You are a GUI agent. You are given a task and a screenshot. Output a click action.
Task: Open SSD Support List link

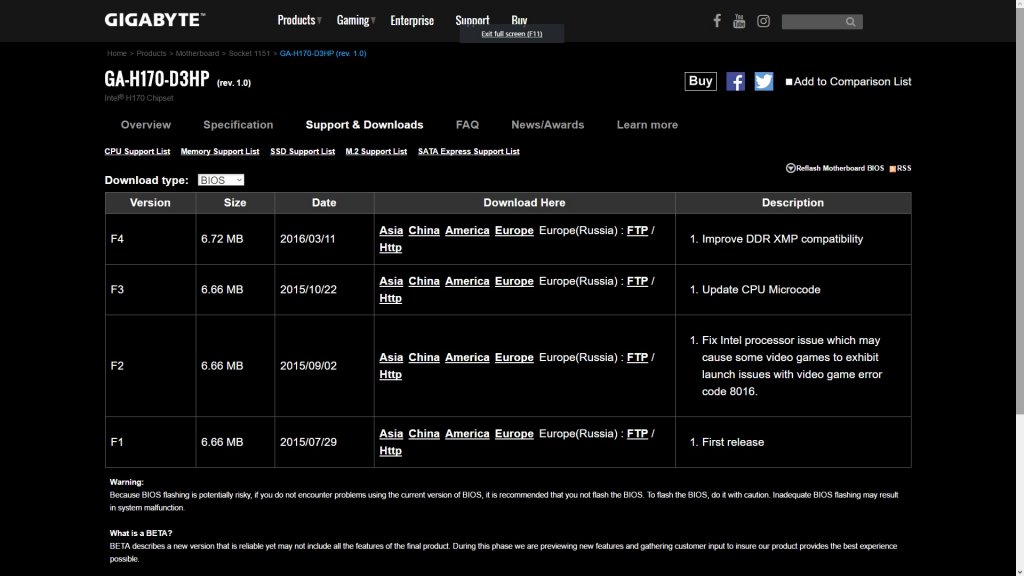pyautogui.click(x=302, y=152)
